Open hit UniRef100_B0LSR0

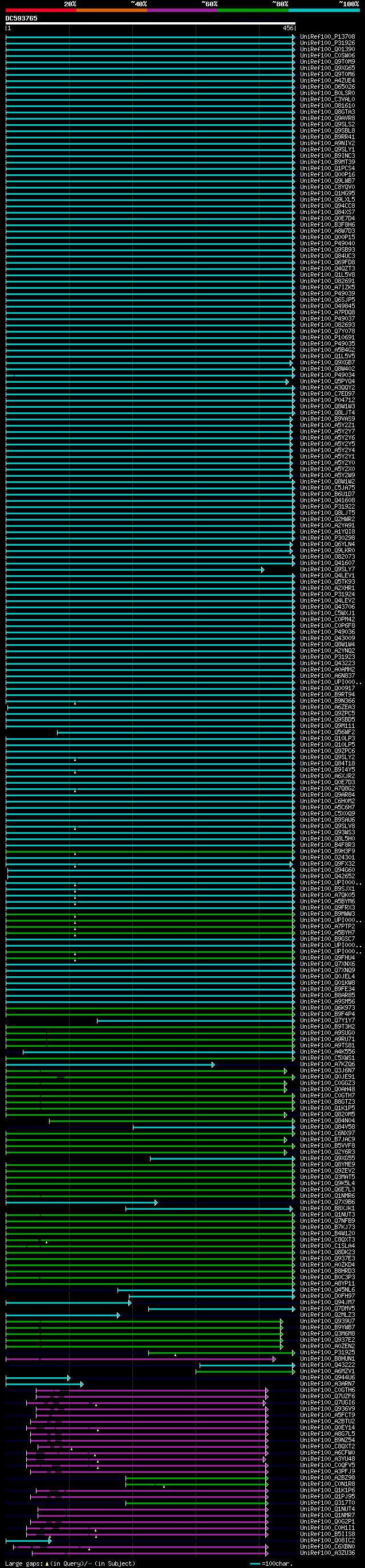coord(327,93)
